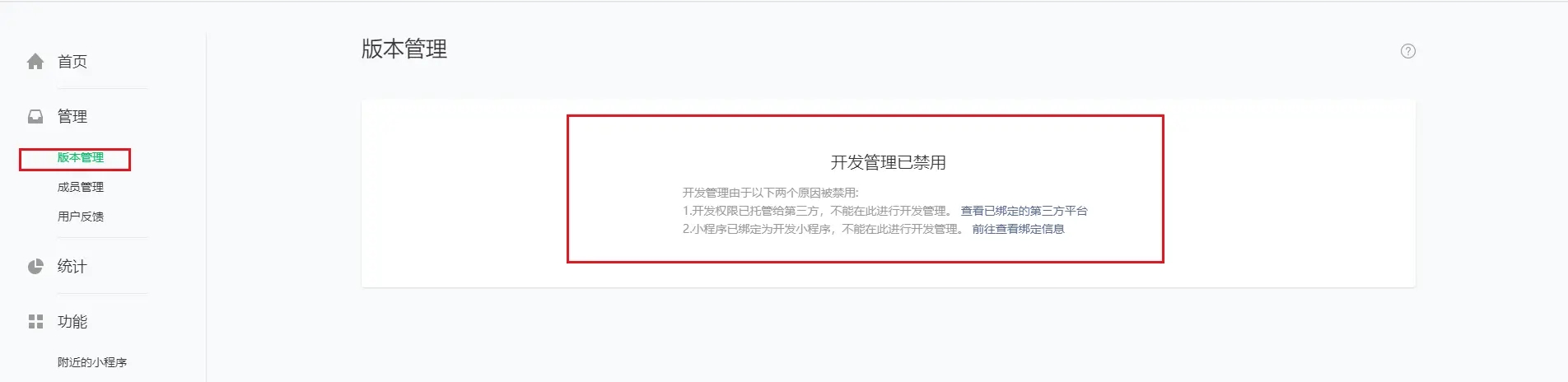The height and width of the screenshot is (382, 1568).
Task: Click the 开发管理已禁用 heading
Action: tap(888, 163)
